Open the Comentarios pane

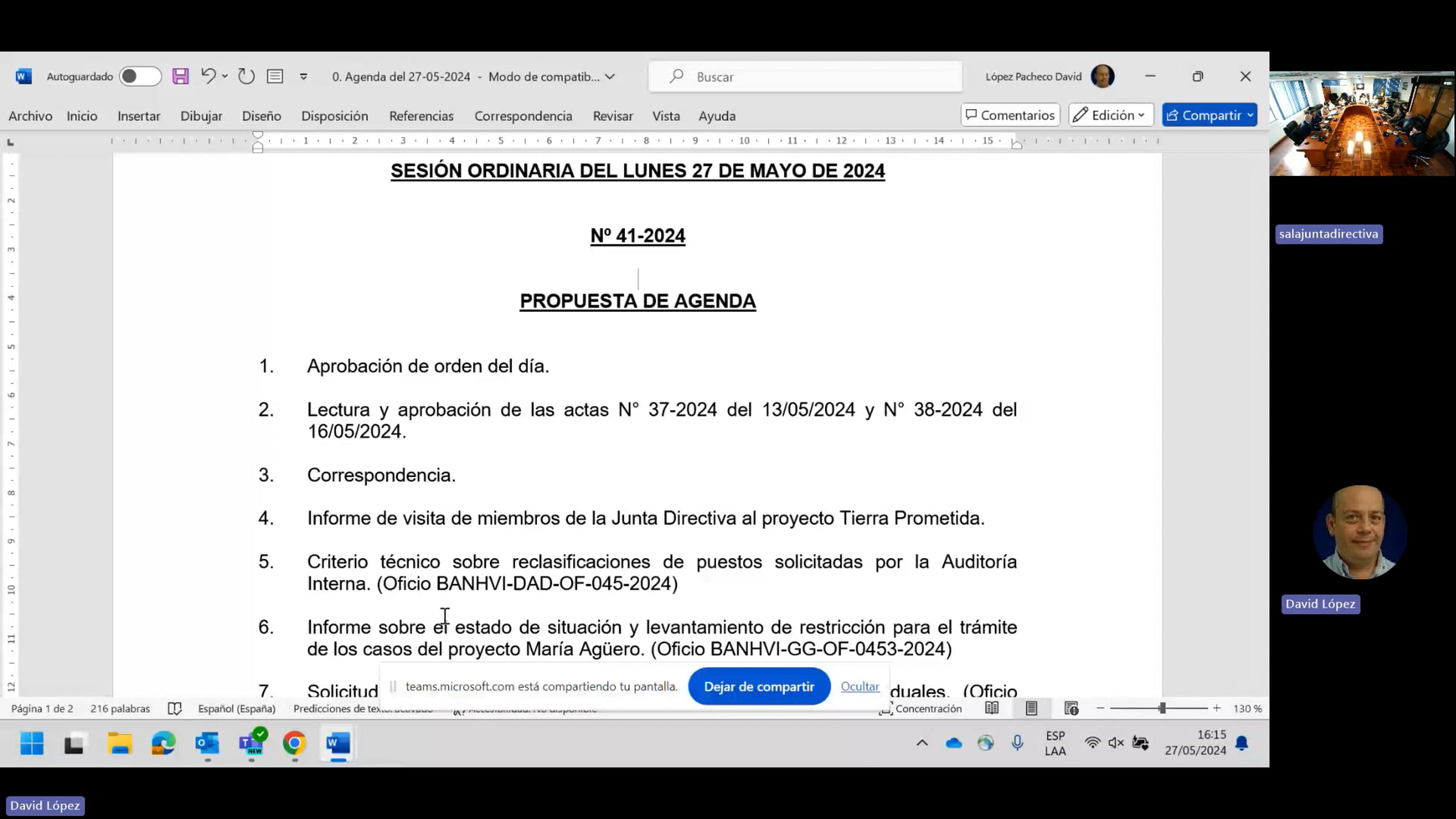[x=1010, y=115]
